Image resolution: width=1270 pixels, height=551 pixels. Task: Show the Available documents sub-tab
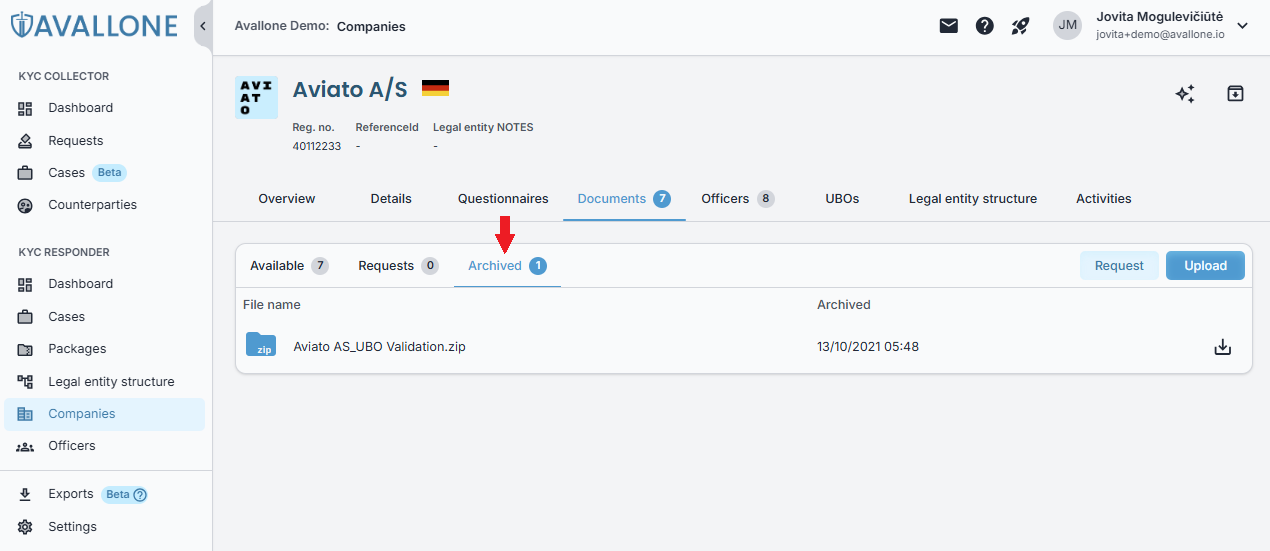pyautogui.click(x=289, y=266)
